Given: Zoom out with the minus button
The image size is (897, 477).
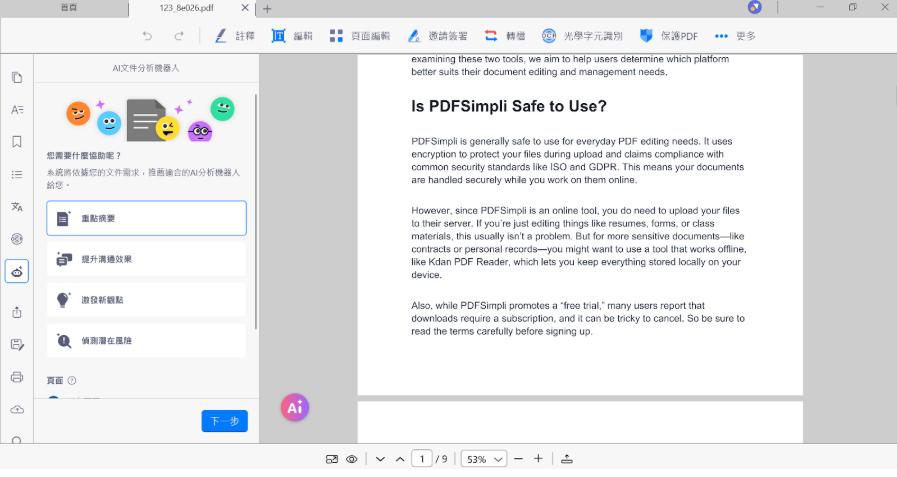Looking at the screenshot, I should tap(519, 459).
